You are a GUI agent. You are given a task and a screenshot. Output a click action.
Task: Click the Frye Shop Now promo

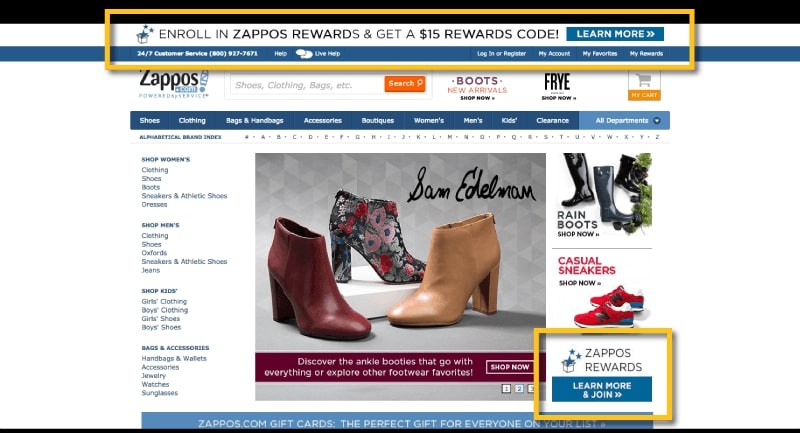click(558, 87)
